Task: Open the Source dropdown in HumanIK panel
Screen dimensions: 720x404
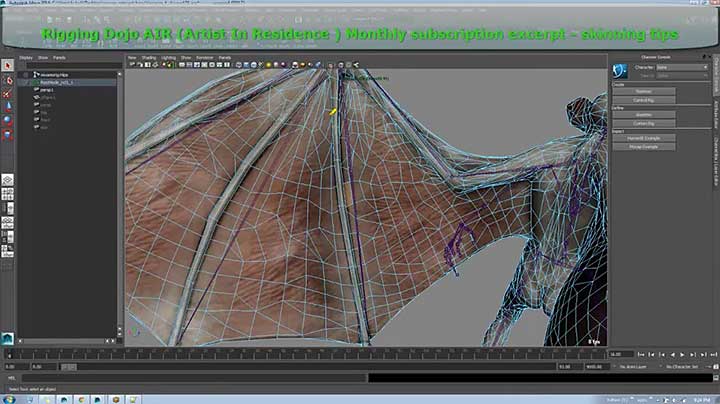Action: pyautogui.click(x=682, y=75)
